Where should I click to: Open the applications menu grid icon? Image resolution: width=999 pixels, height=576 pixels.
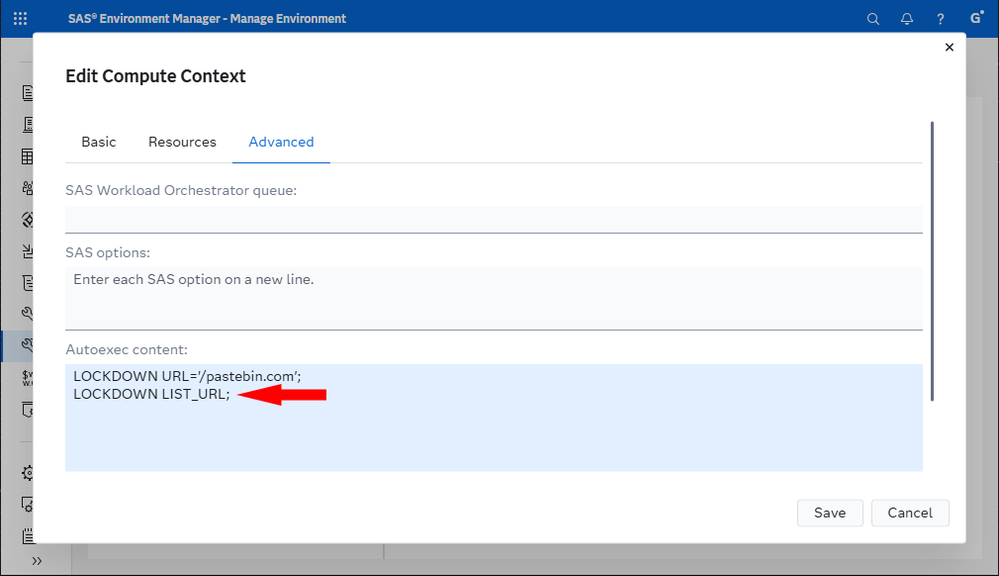20,18
